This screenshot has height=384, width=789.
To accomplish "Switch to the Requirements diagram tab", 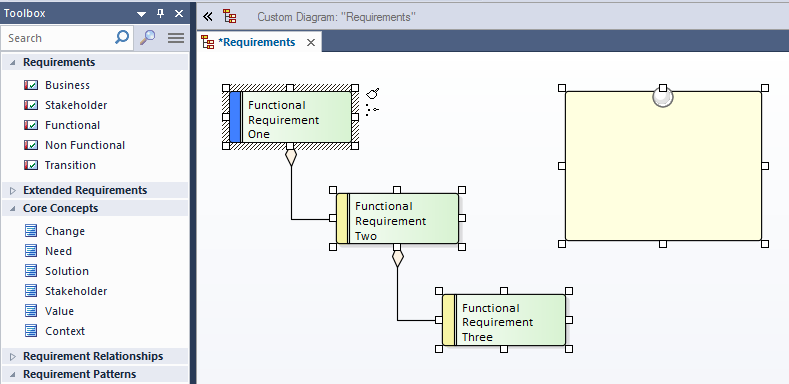I will [x=257, y=42].
